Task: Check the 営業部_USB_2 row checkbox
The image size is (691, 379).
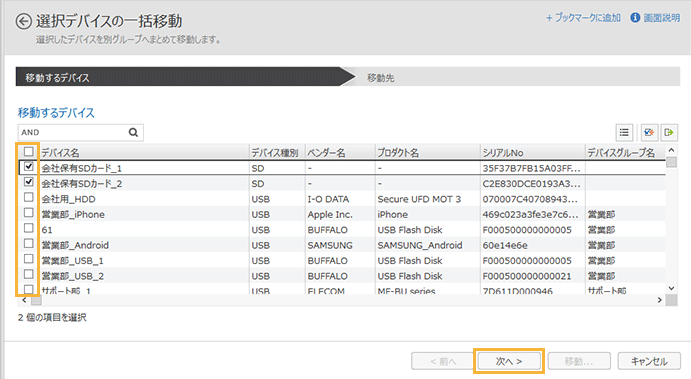Action: 29,274
